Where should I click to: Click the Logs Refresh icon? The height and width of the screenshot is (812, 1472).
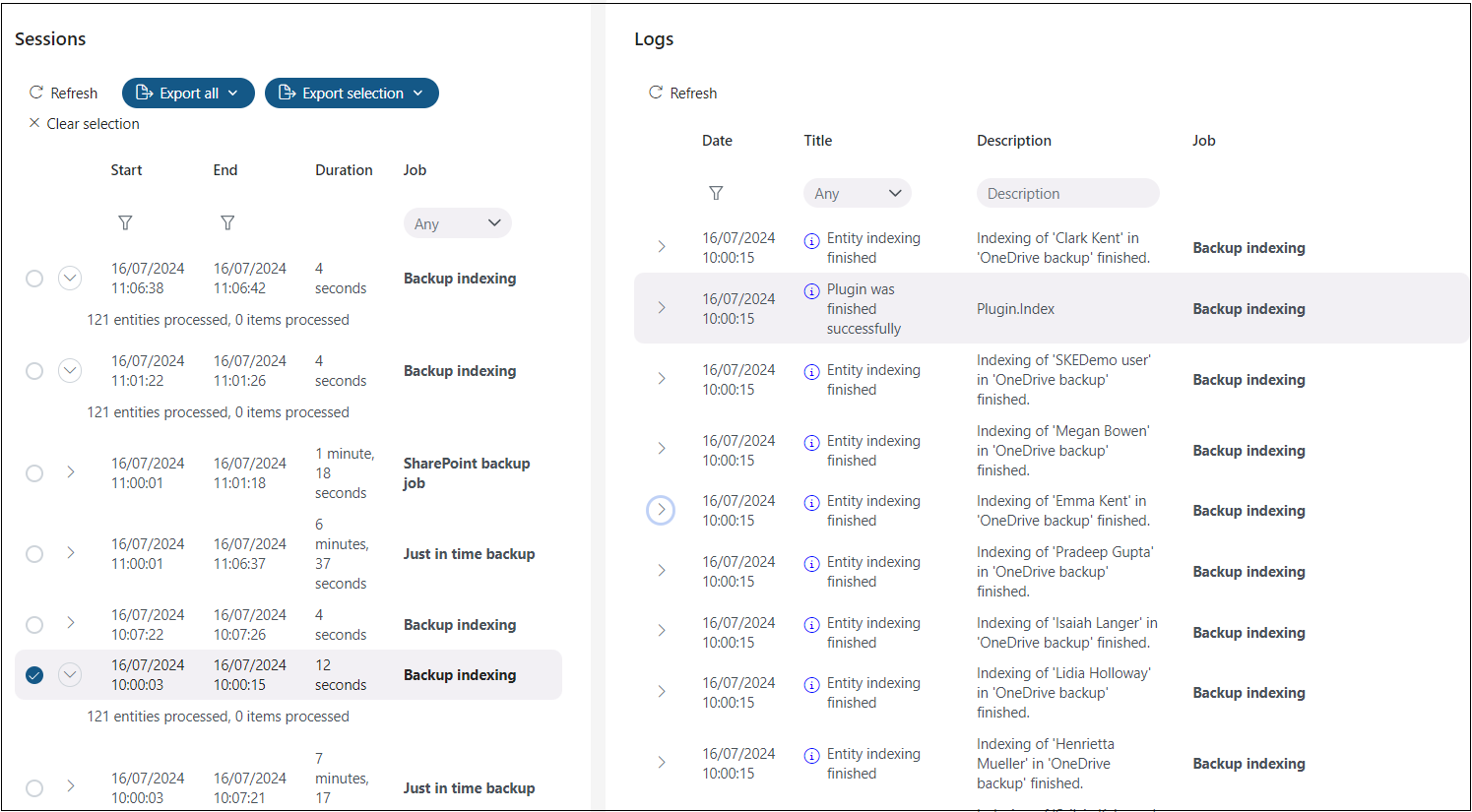click(x=656, y=93)
